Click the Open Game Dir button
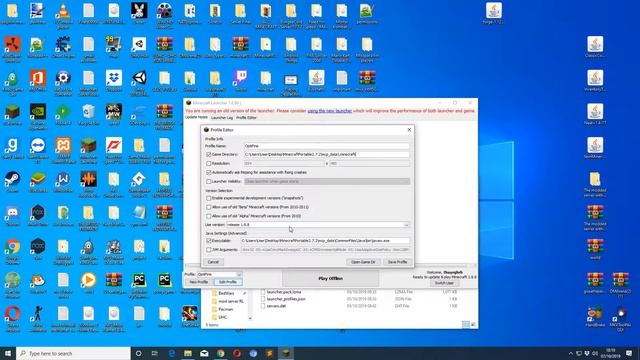640x360 pixels. 363,262
